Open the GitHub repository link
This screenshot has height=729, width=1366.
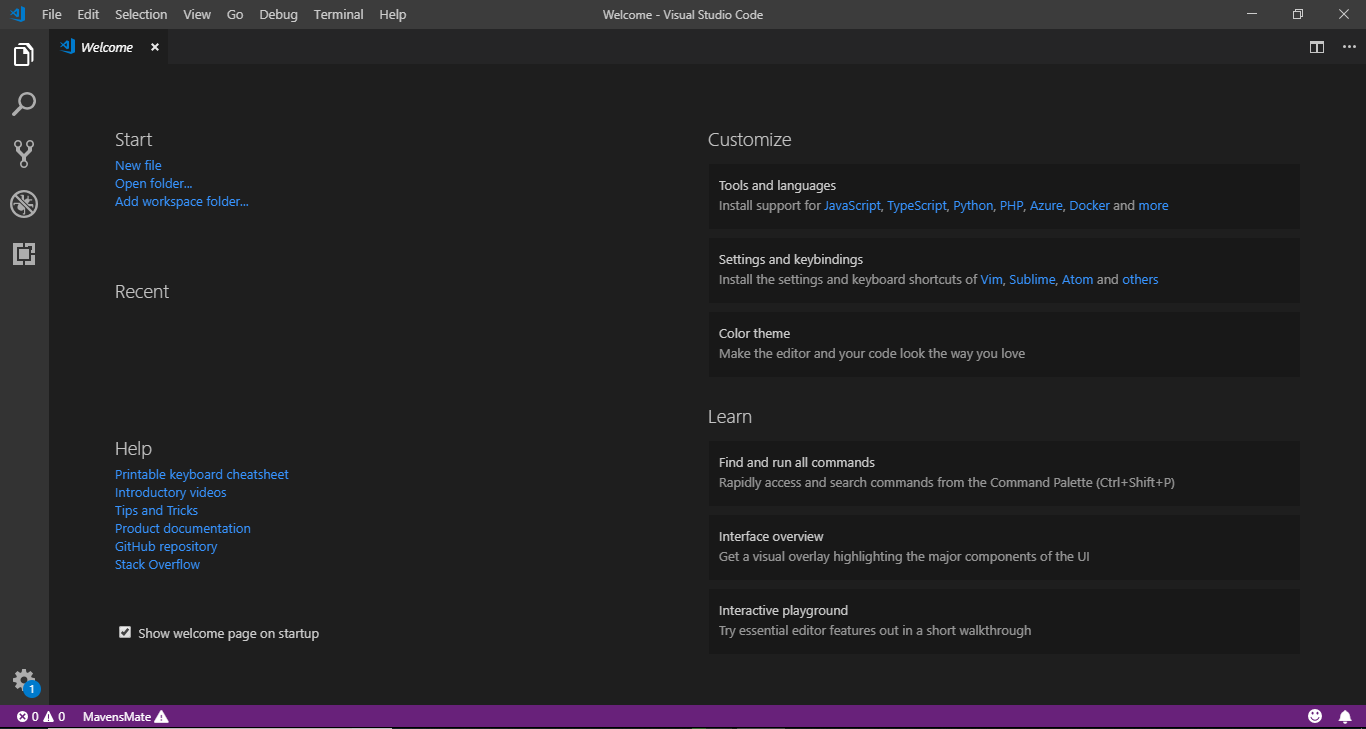pyautogui.click(x=166, y=546)
